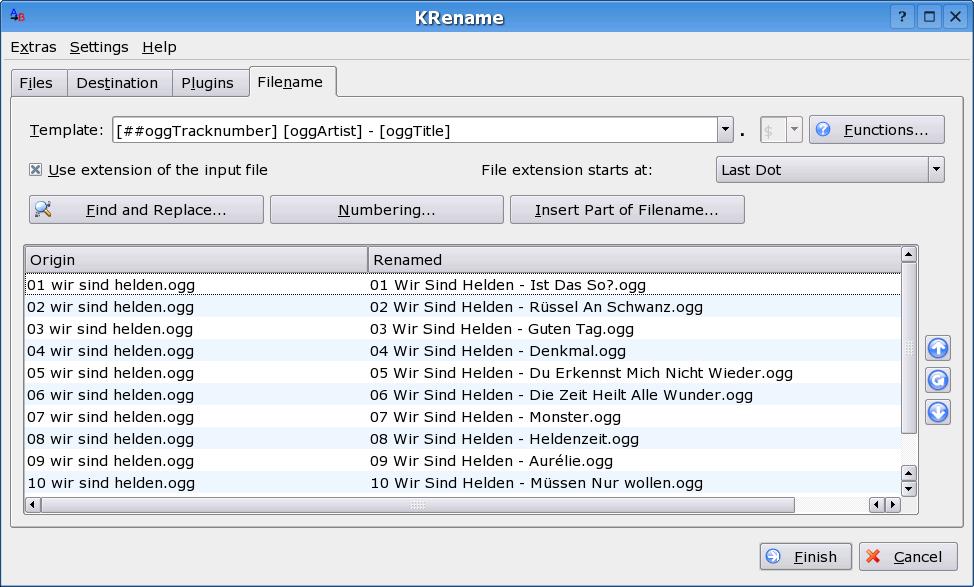Viewport: 974px width, 587px height.
Task: Click the Renamed column header
Action: 634,260
